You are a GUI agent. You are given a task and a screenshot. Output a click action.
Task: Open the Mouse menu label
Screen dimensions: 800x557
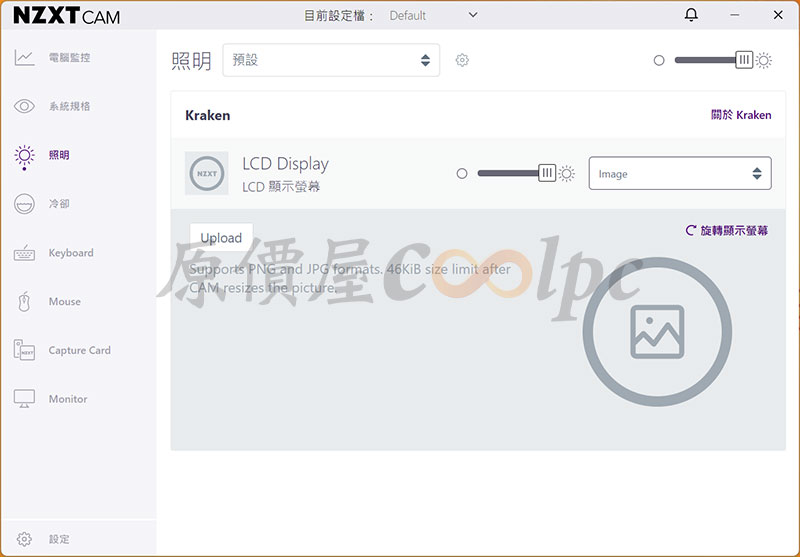coord(65,301)
